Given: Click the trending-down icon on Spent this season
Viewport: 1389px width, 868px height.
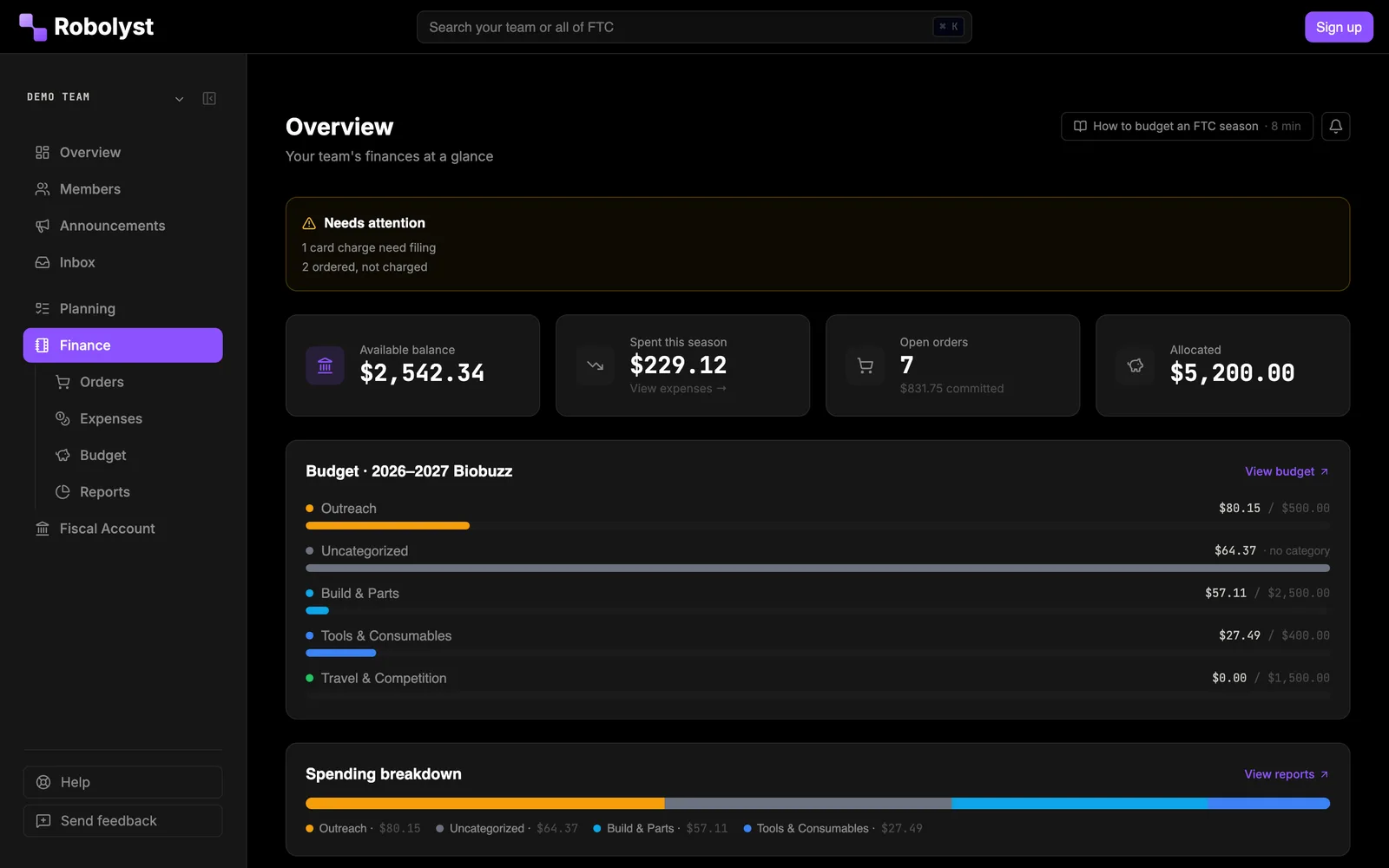Looking at the screenshot, I should click(595, 365).
